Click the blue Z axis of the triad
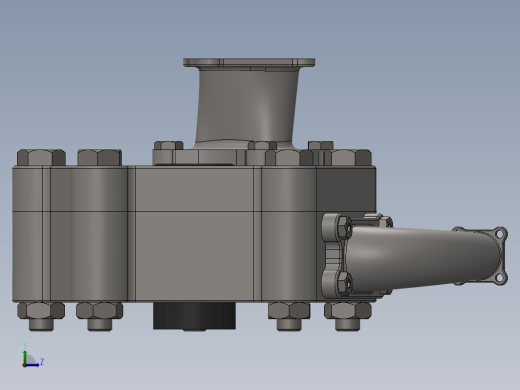This screenshot has height=390, width=520. (32, 365)
